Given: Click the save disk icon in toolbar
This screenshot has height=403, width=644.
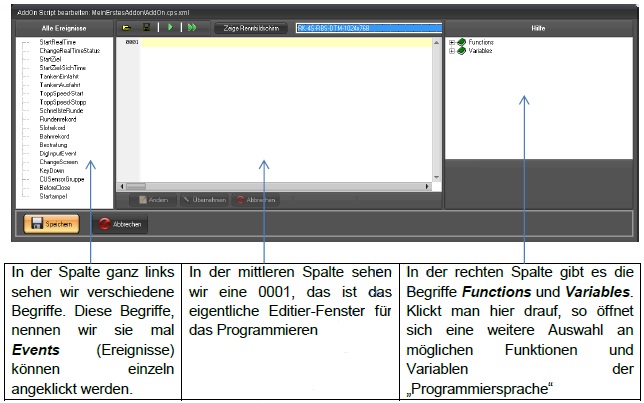Looking at the screenshot, I should (146, 28).
